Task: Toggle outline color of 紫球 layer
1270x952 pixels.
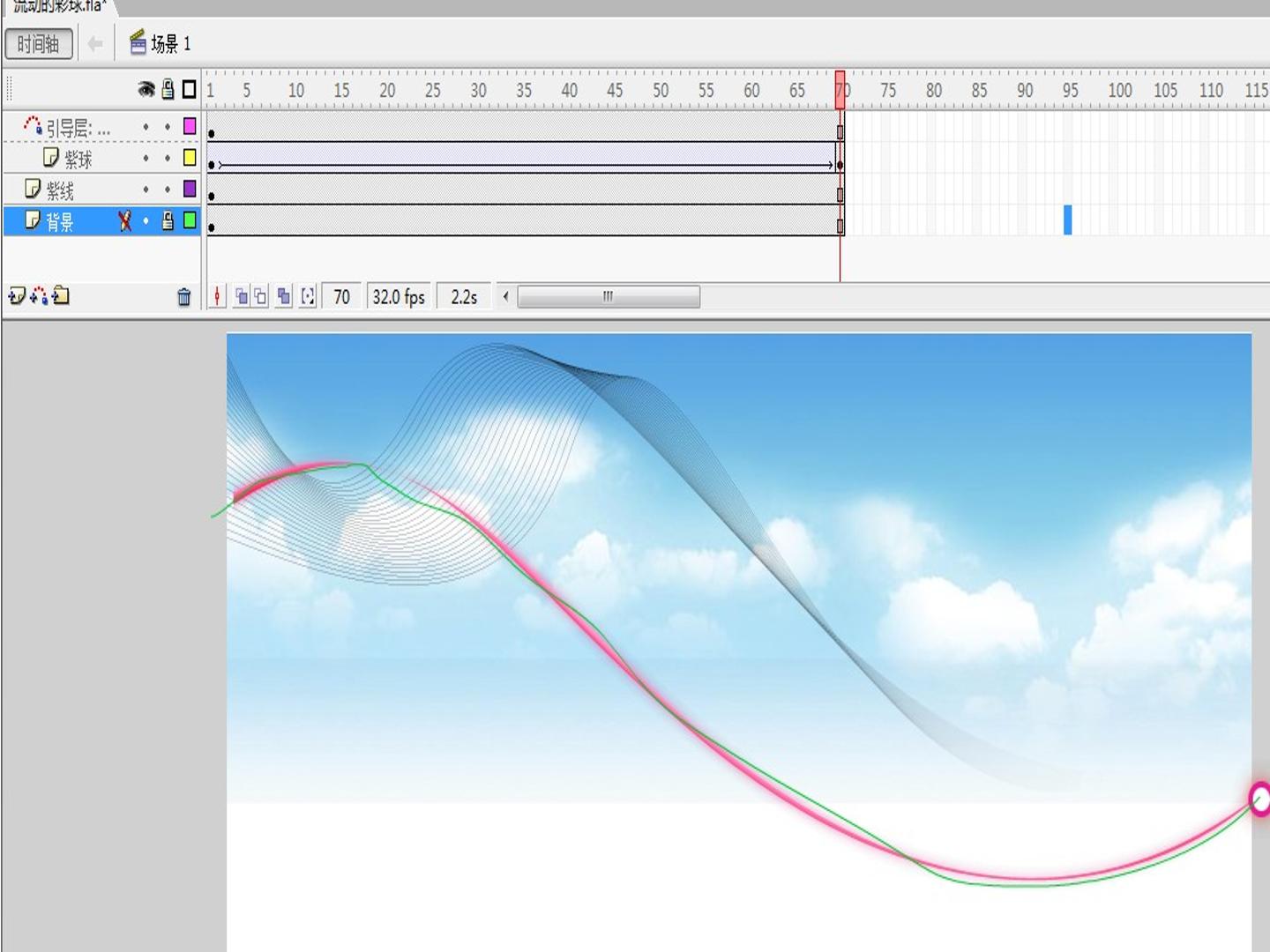Action: pyautogui.click(x=190, y=158)
